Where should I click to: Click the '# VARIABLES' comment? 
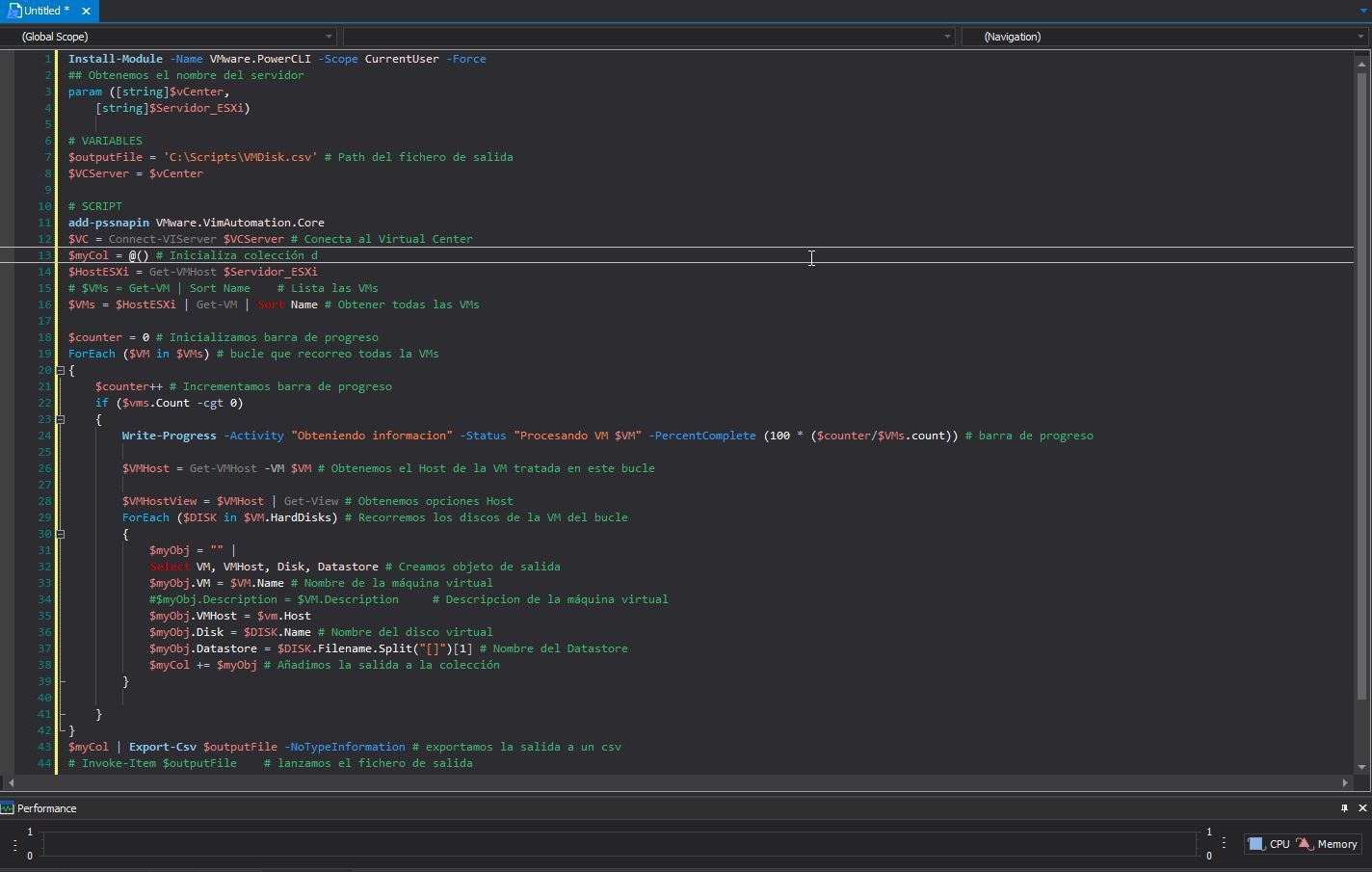105,141
